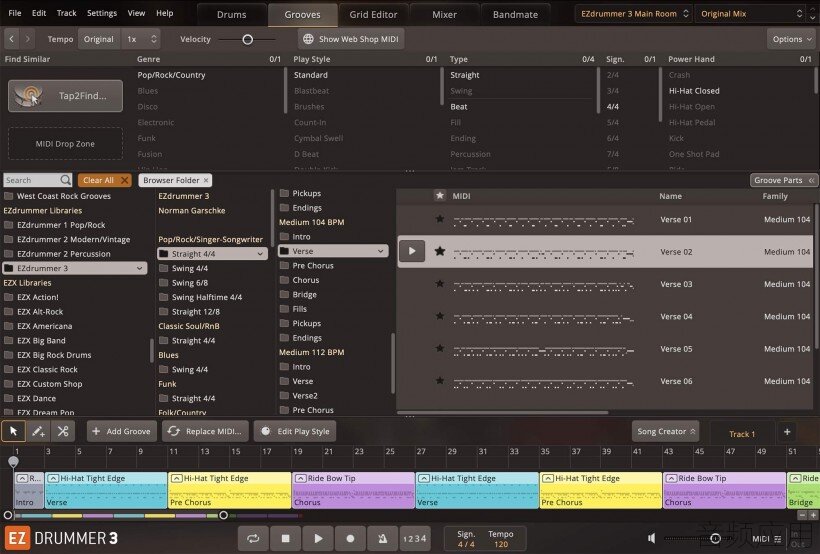Favorite the Verse 01 groove star

point(440,219)
